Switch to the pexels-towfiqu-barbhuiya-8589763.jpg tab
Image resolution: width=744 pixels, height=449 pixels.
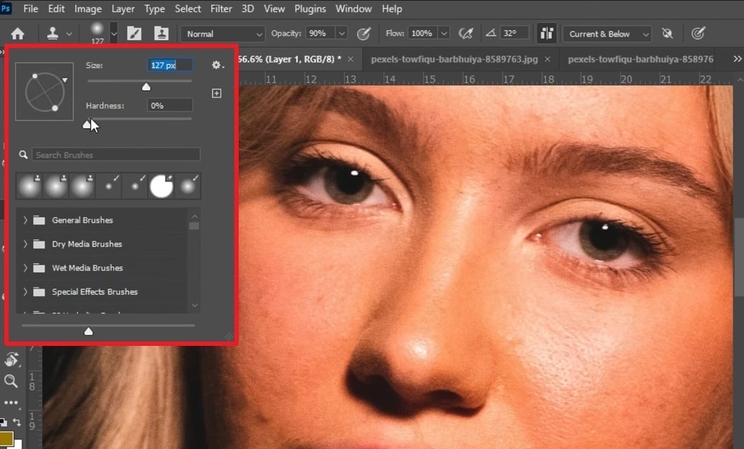point(453,59)
